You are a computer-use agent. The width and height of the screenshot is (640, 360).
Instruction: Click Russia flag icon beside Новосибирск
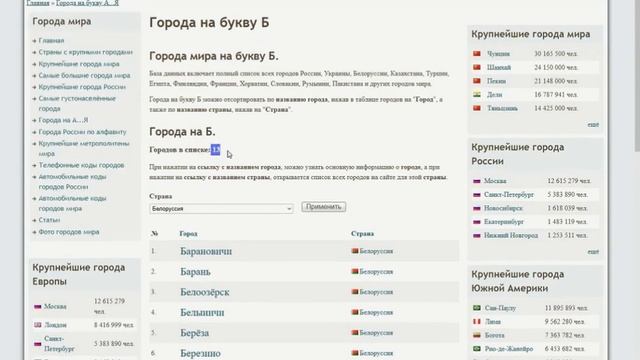[477, 208]
